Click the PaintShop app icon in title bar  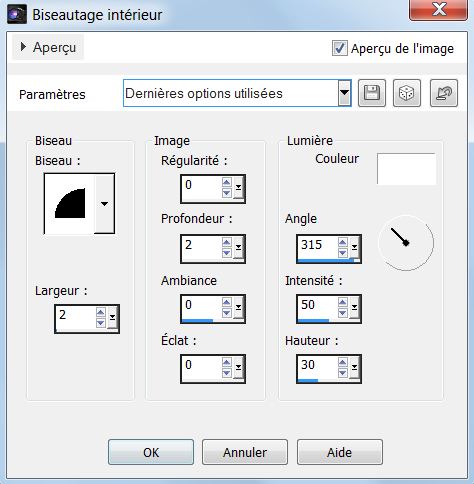tap(17, 14)
